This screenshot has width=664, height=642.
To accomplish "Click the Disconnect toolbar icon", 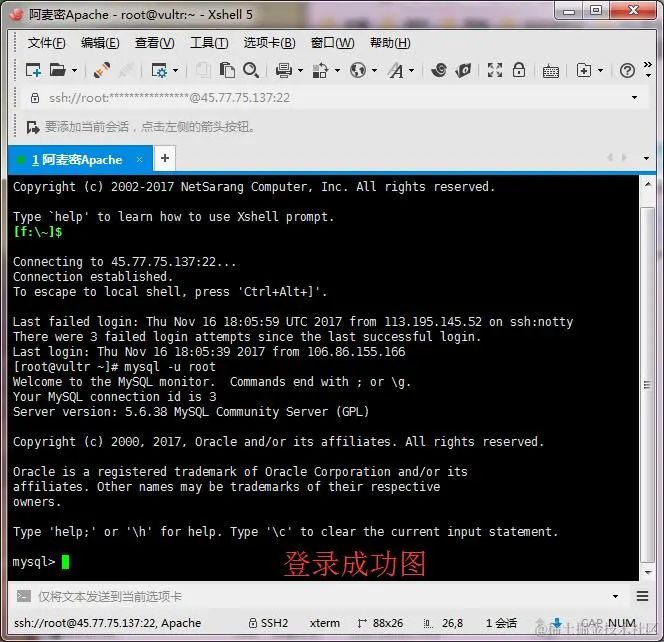I will point(126,70).
